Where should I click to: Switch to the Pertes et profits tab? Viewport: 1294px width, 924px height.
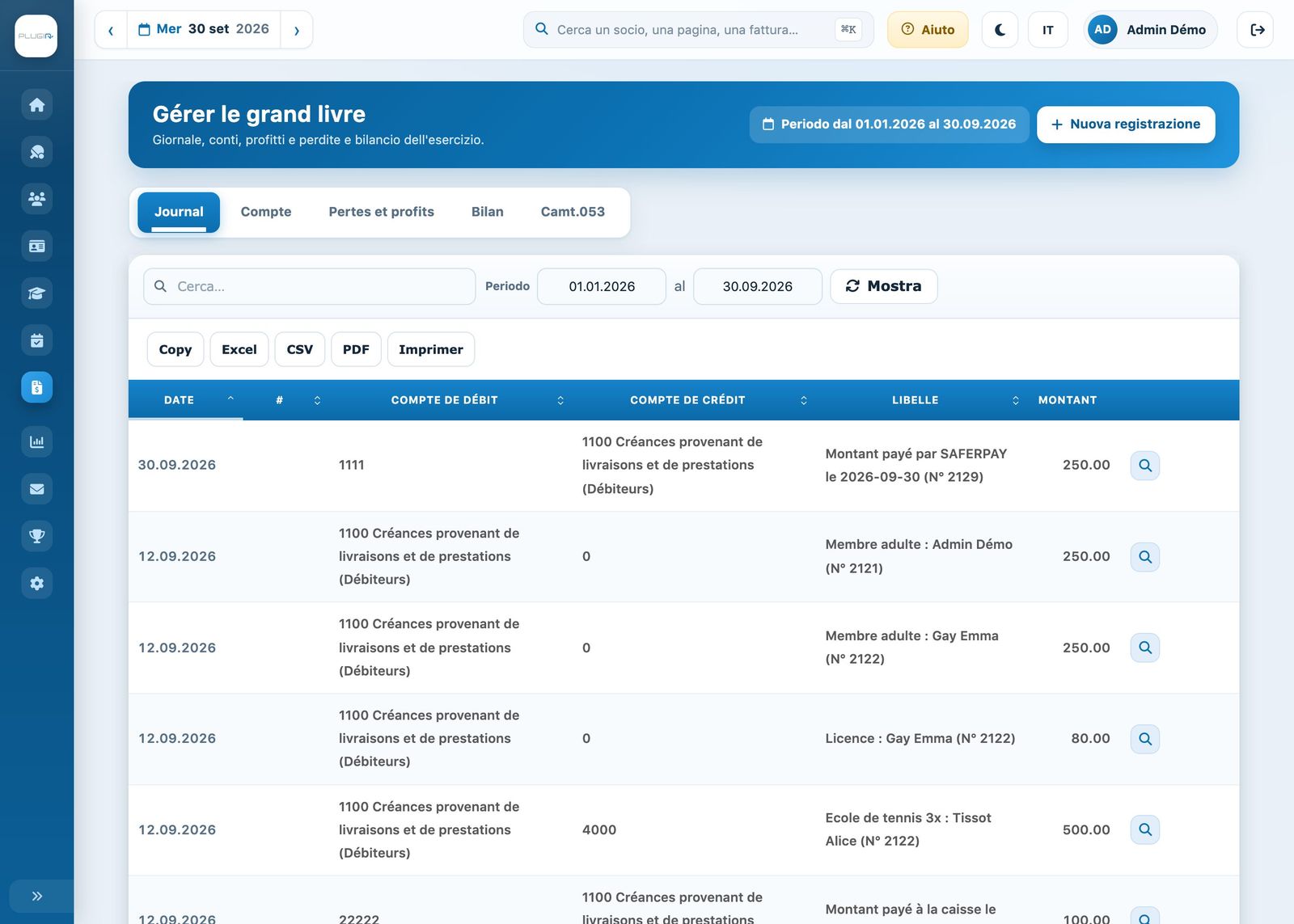point(381,212)
